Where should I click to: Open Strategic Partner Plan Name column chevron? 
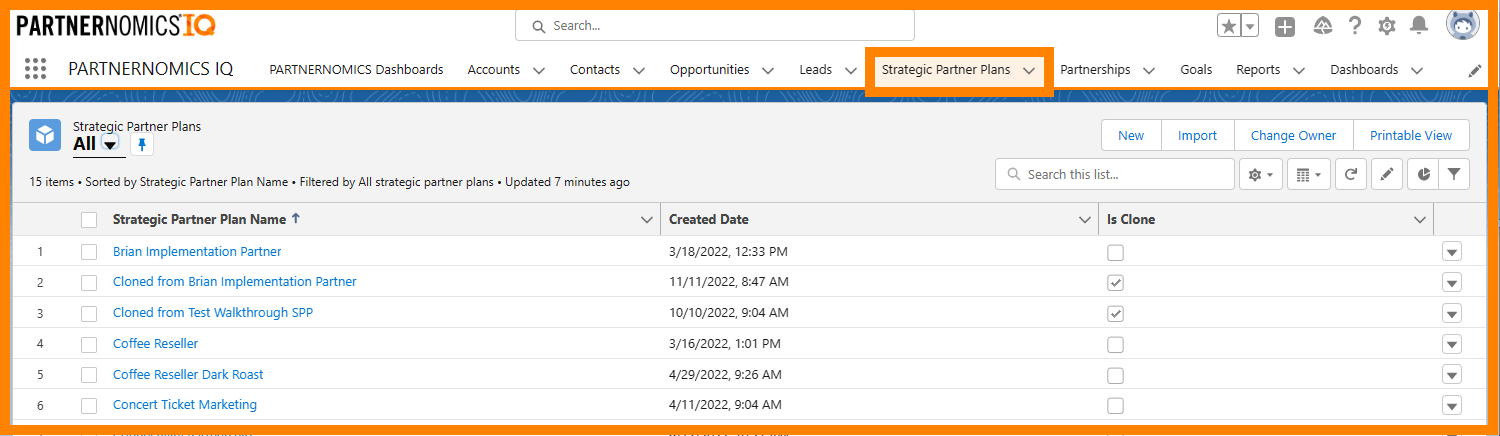(x=647, y=220)
